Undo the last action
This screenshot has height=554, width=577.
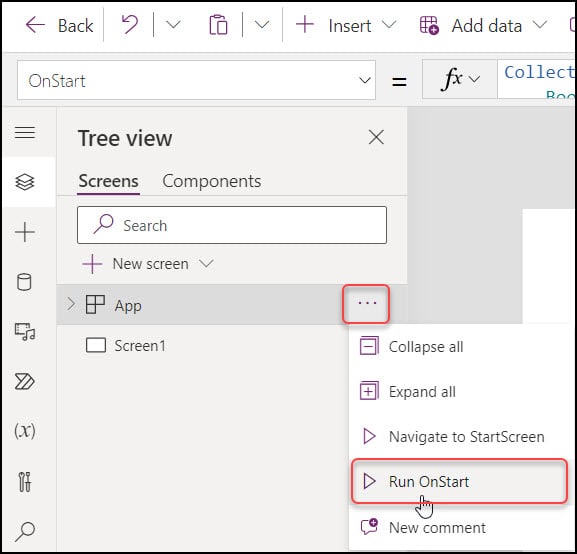(x=130, y=25)
